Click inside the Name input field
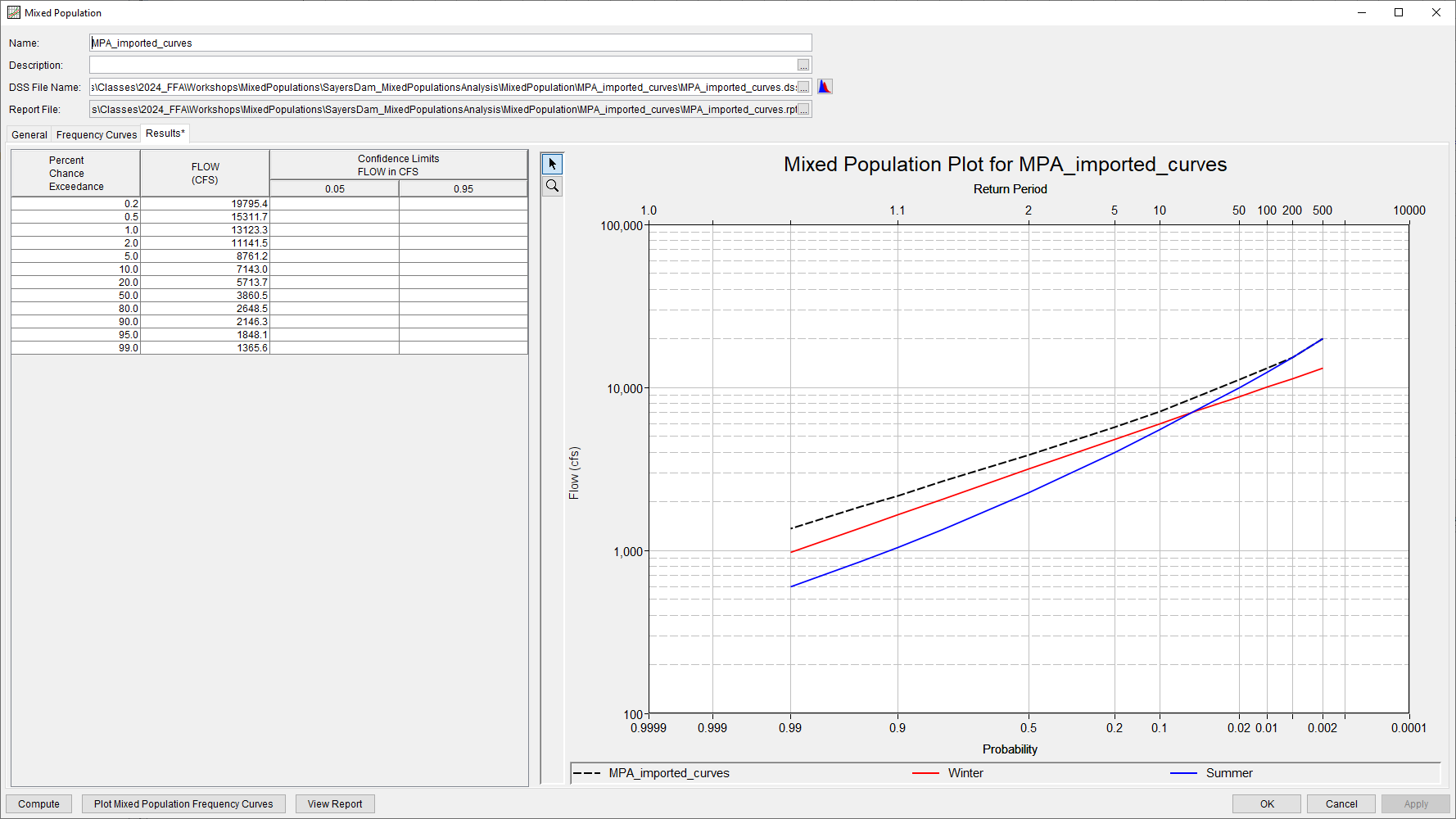The image size is (1456, 819). [x=450, y=43]
